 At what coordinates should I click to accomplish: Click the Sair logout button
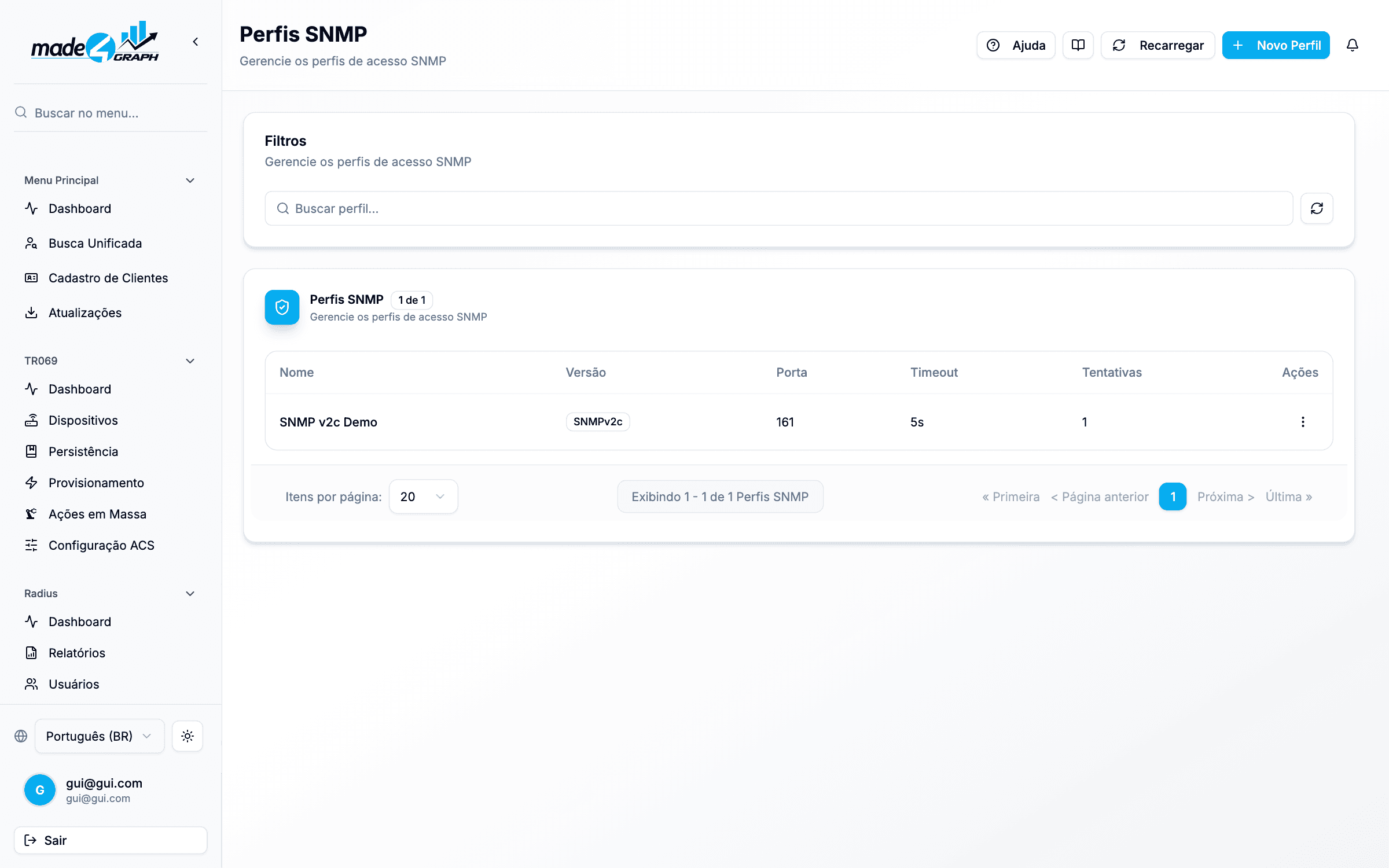click(x=111, y=840)
